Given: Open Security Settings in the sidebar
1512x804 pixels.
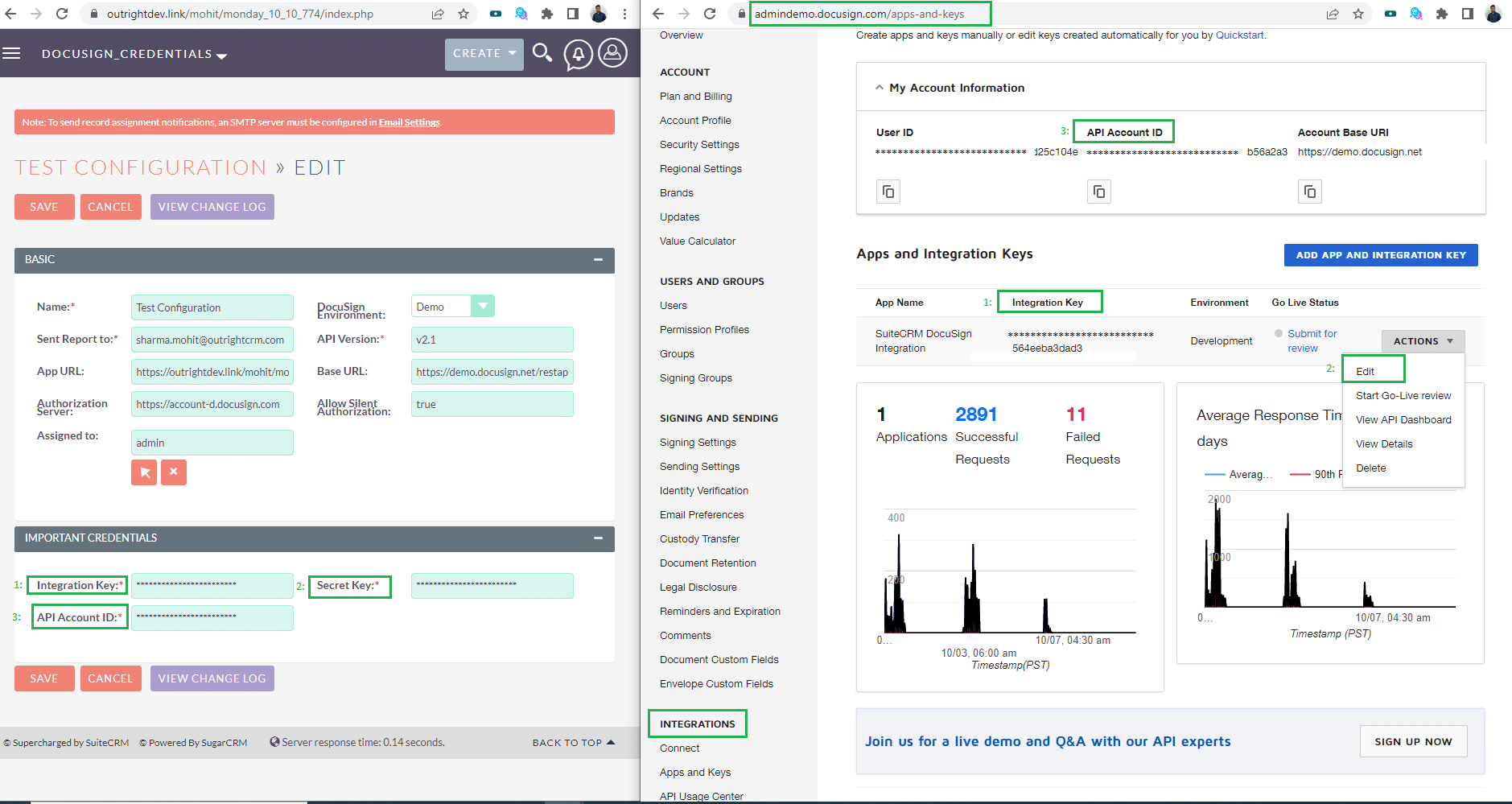Looking at the screenshot, I should pos(699,145).
